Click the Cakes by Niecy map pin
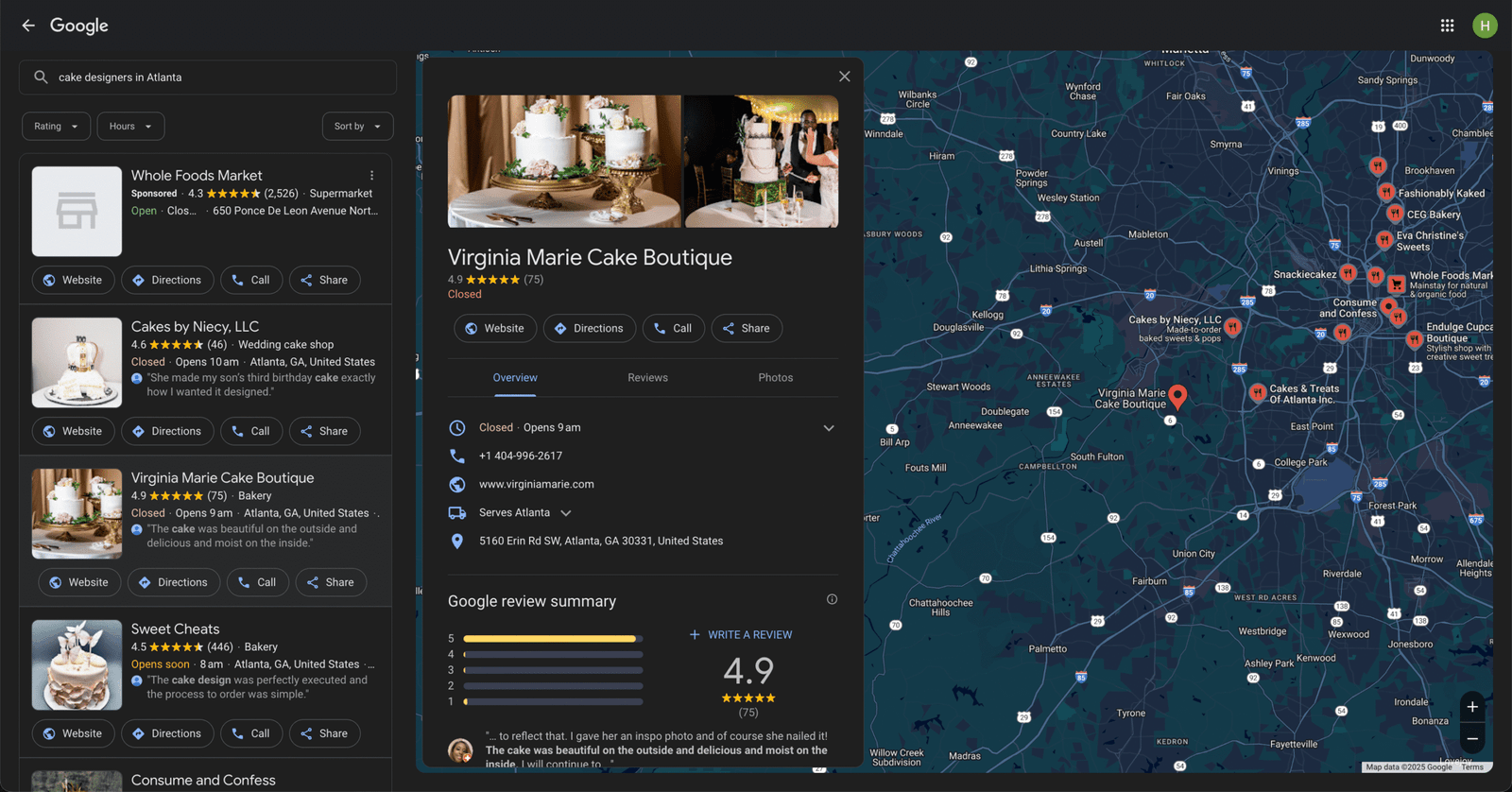The height and width of the screenshot is (792, 1512). 1232,327
